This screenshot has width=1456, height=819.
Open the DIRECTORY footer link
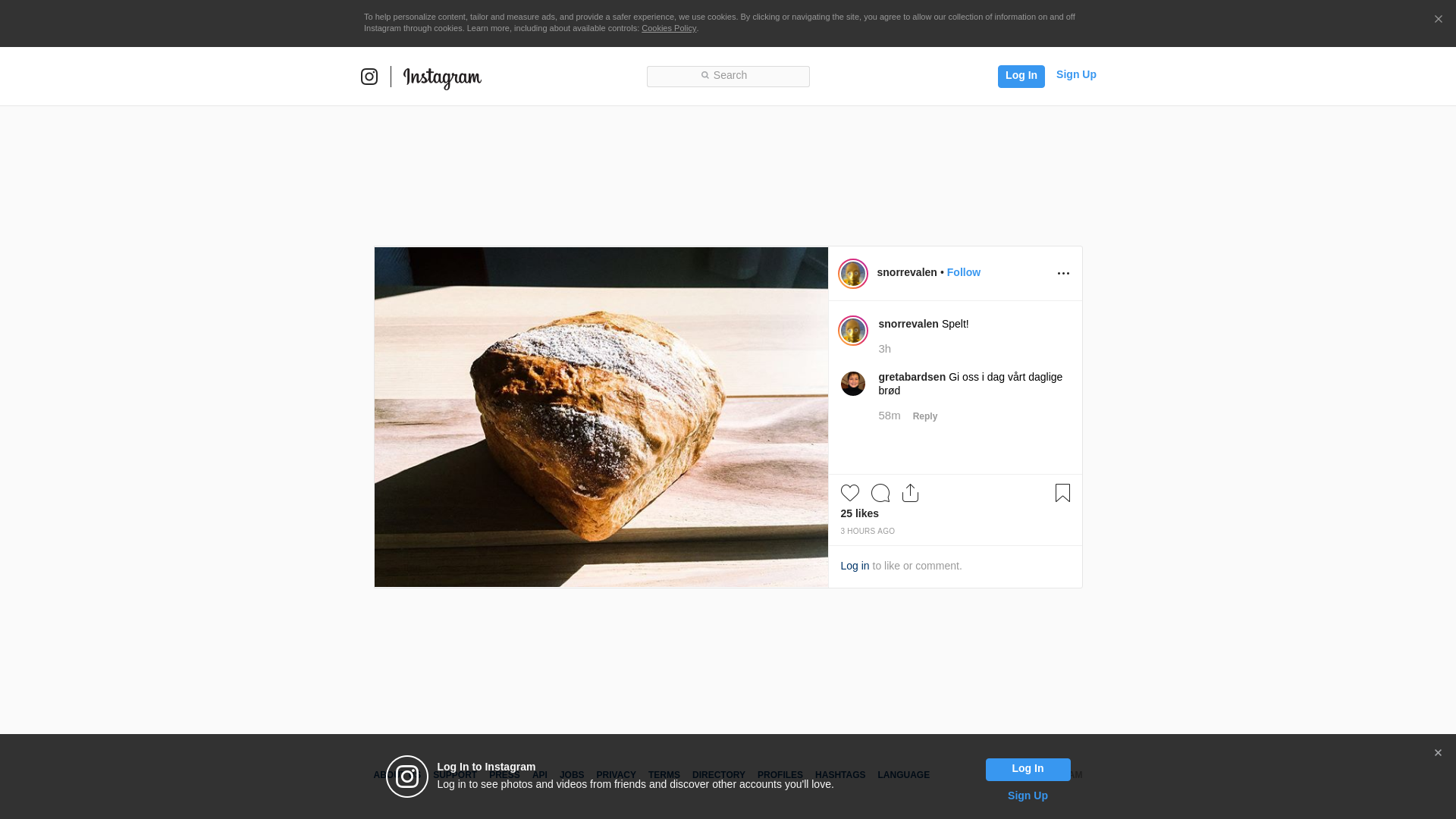click(719, 775)
